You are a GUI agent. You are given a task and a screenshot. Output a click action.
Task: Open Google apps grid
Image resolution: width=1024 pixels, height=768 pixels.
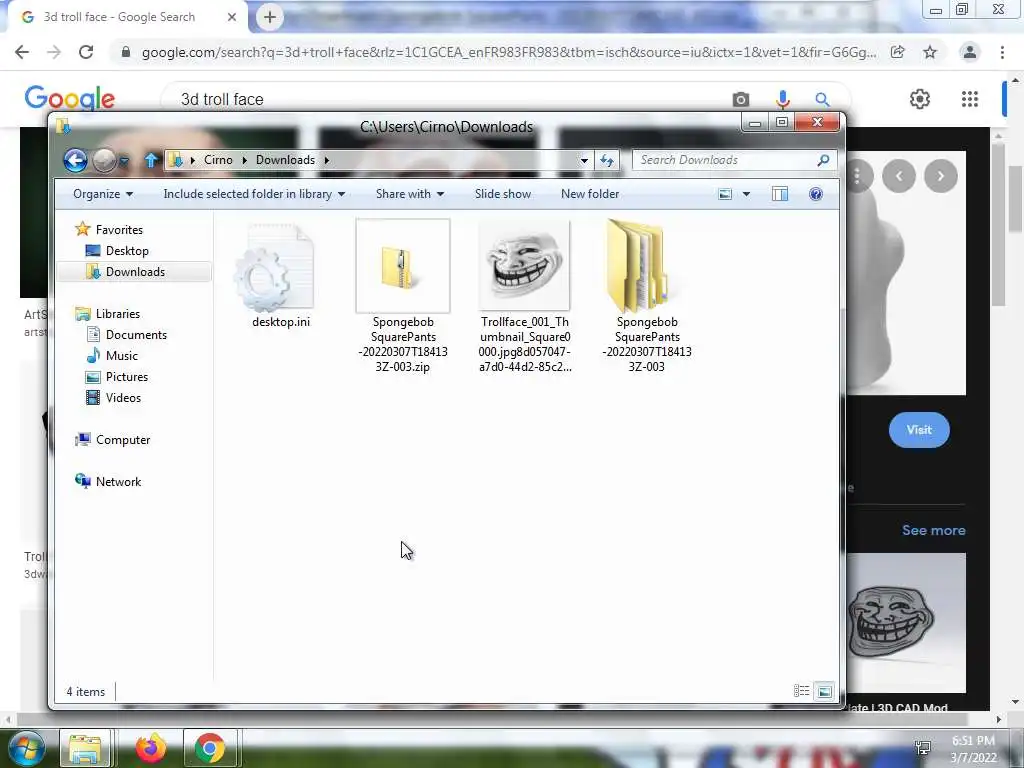click(970, 99)
